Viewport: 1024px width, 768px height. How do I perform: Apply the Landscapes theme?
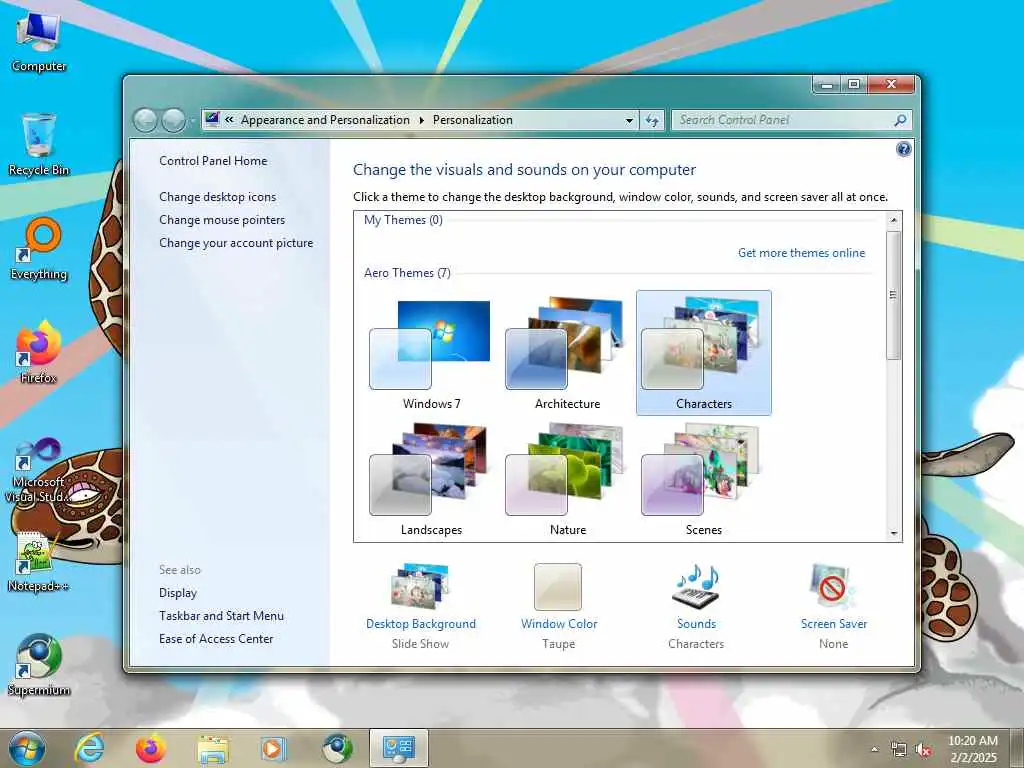[x=430, y=480]
